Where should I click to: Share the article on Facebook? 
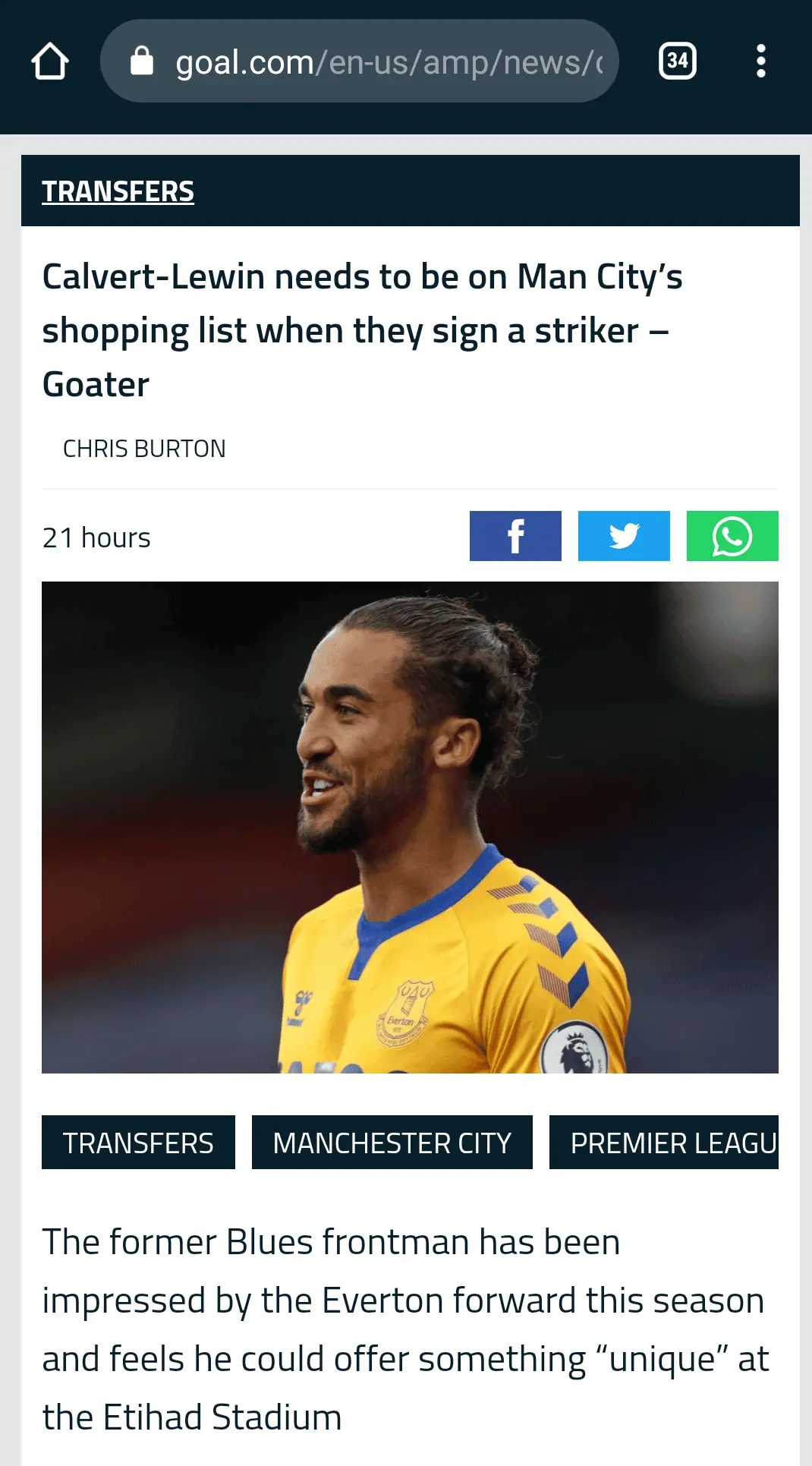[515, 536]
